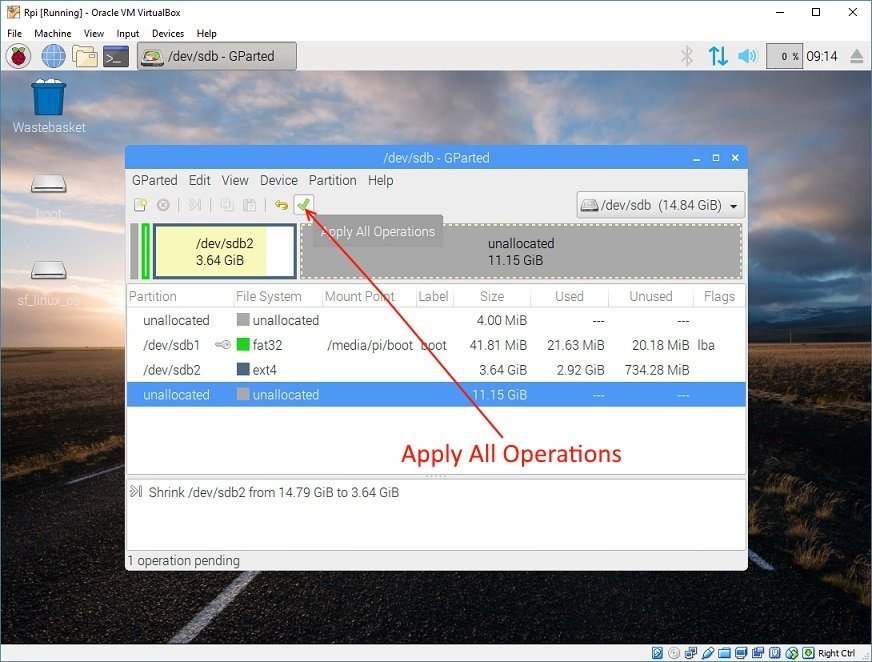Screen dimensions: 872x662
Task: Click the /dev/sdb - GParted taskbar button
Action: pos(216,56)
